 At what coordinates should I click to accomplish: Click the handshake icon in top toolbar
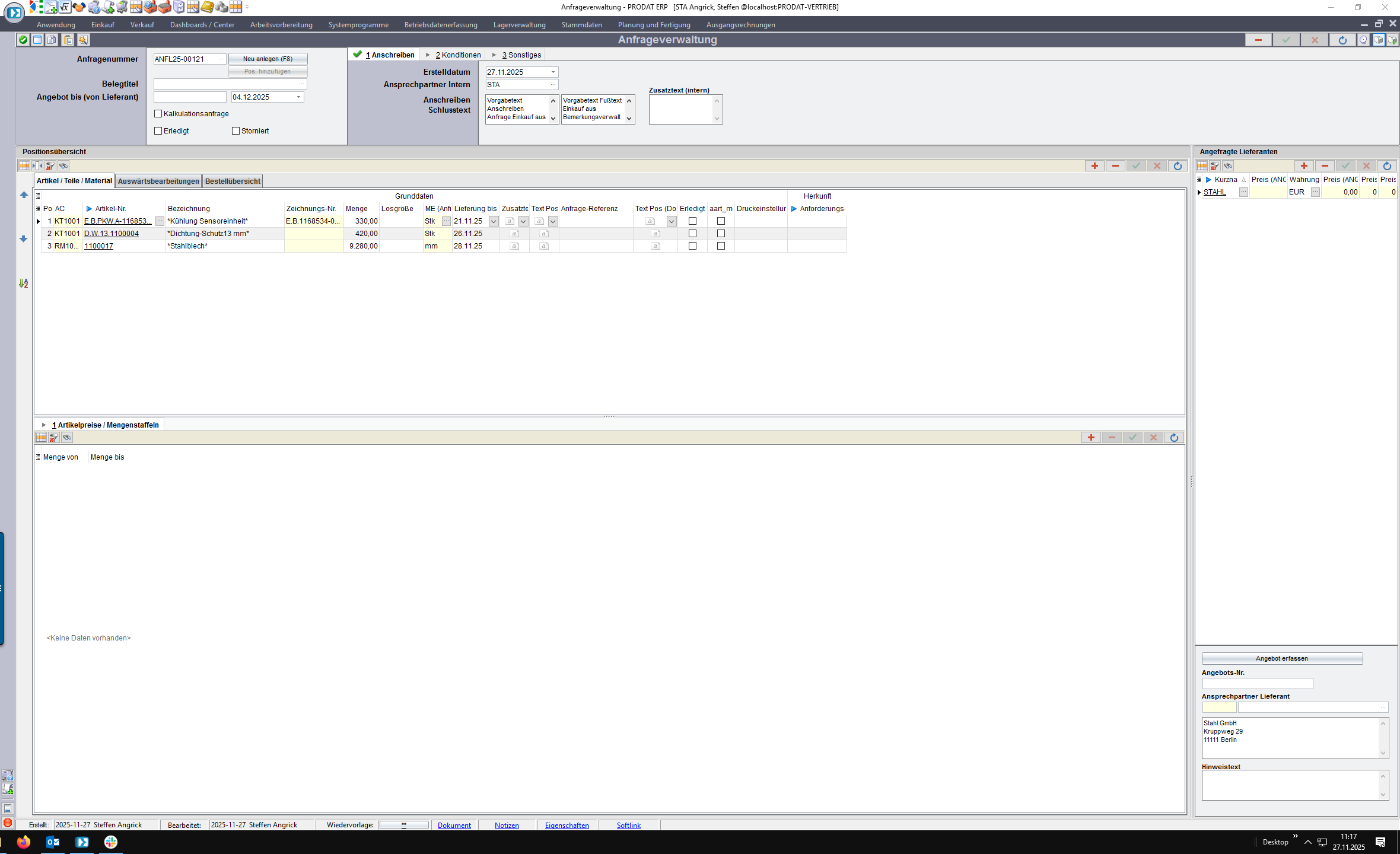tap(79, 7)
